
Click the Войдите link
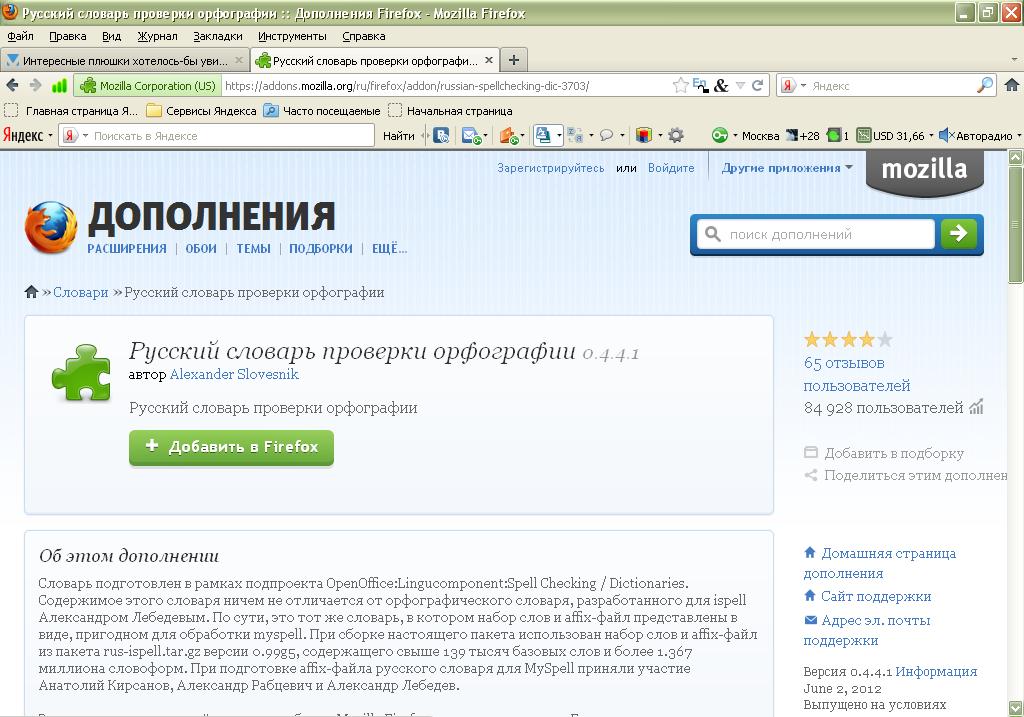coord(671,168)
